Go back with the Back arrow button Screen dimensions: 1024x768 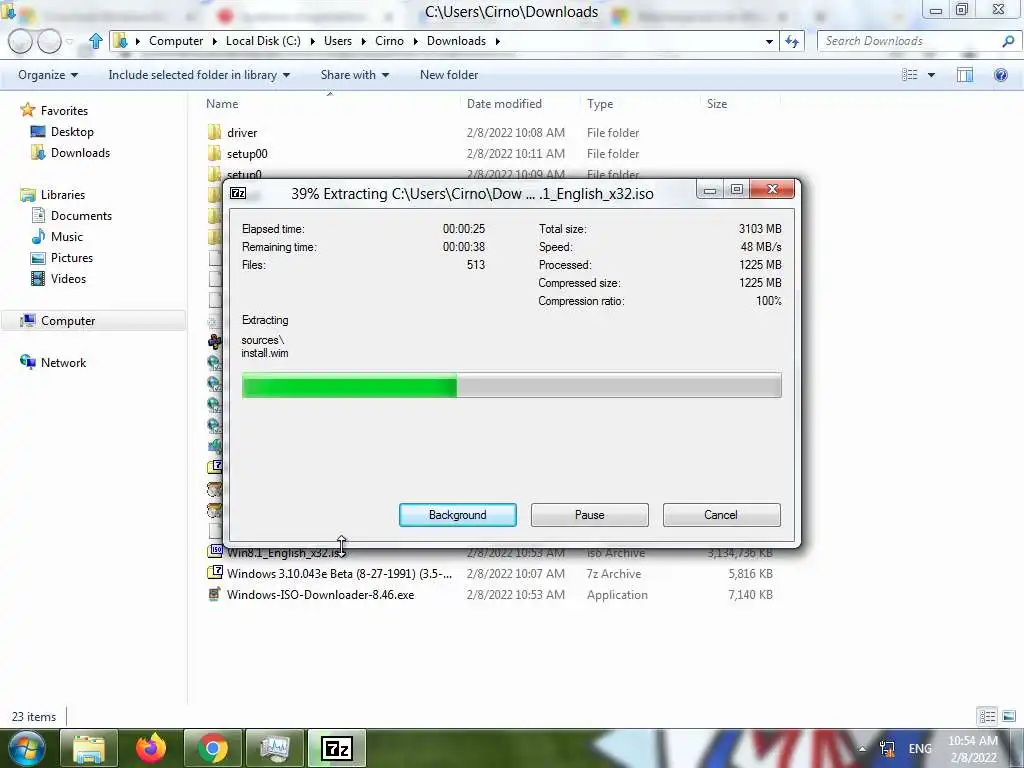(20, 41)
